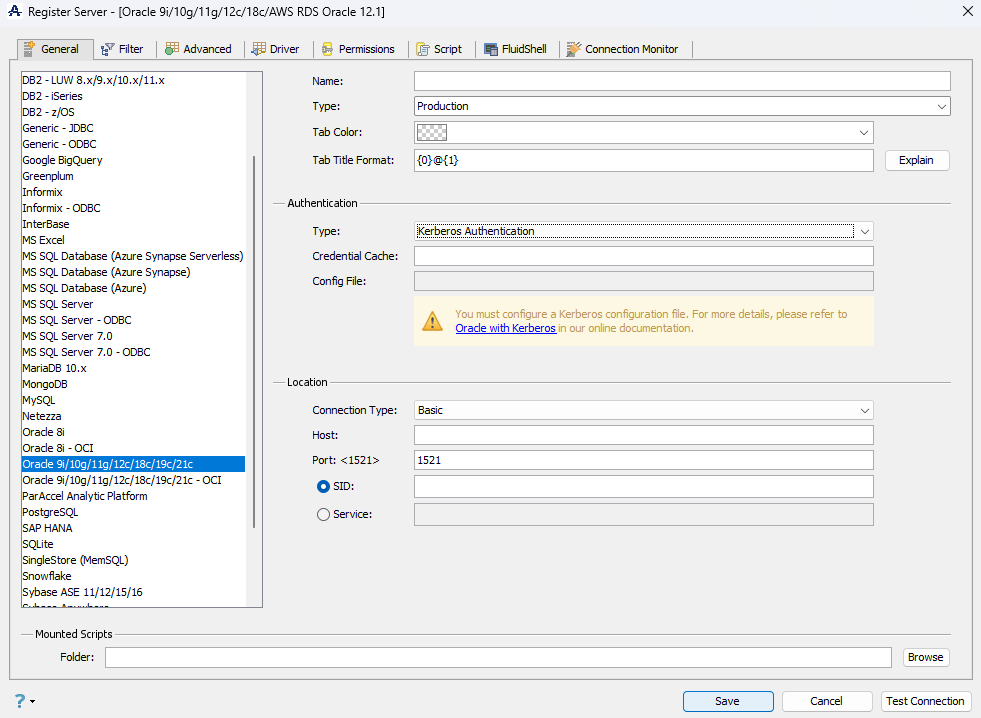Click the FluidShell tab icon

pos(491,49)
